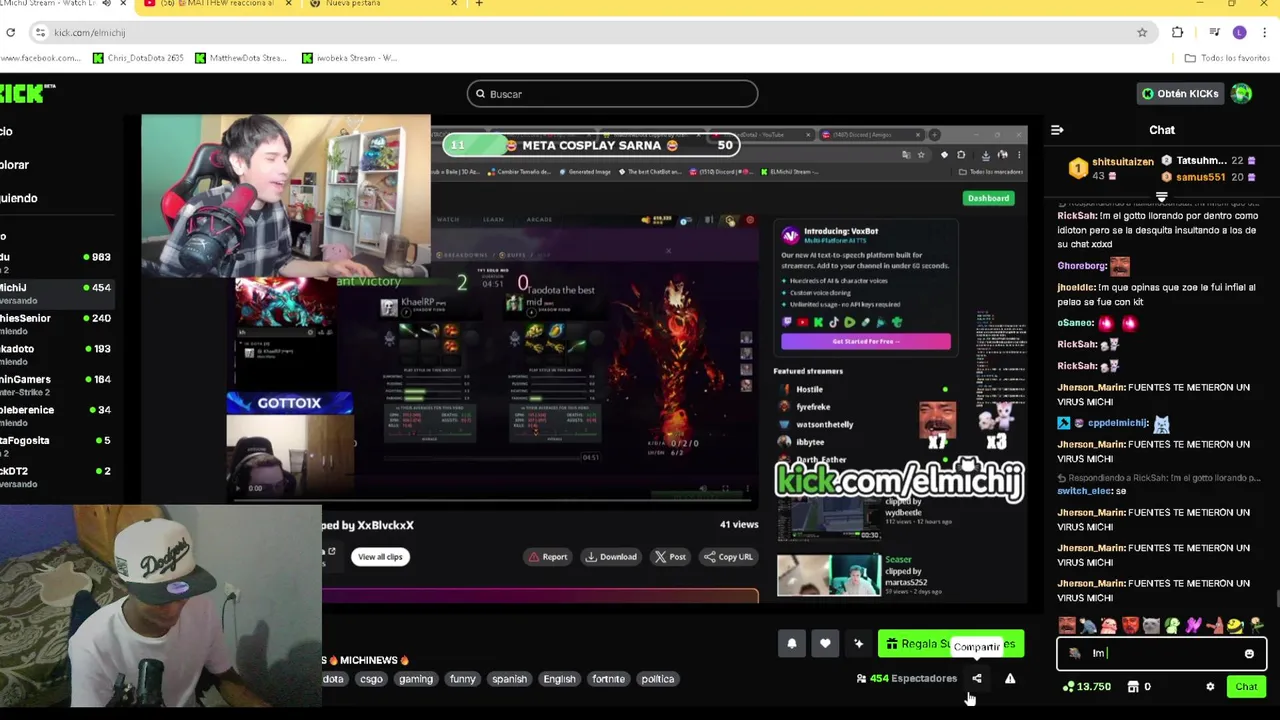Click the first-place gifter badge for shitsuitaizen
Image resolution: width=1280 pixels, height=720 pixels.
pos(1078,168)
